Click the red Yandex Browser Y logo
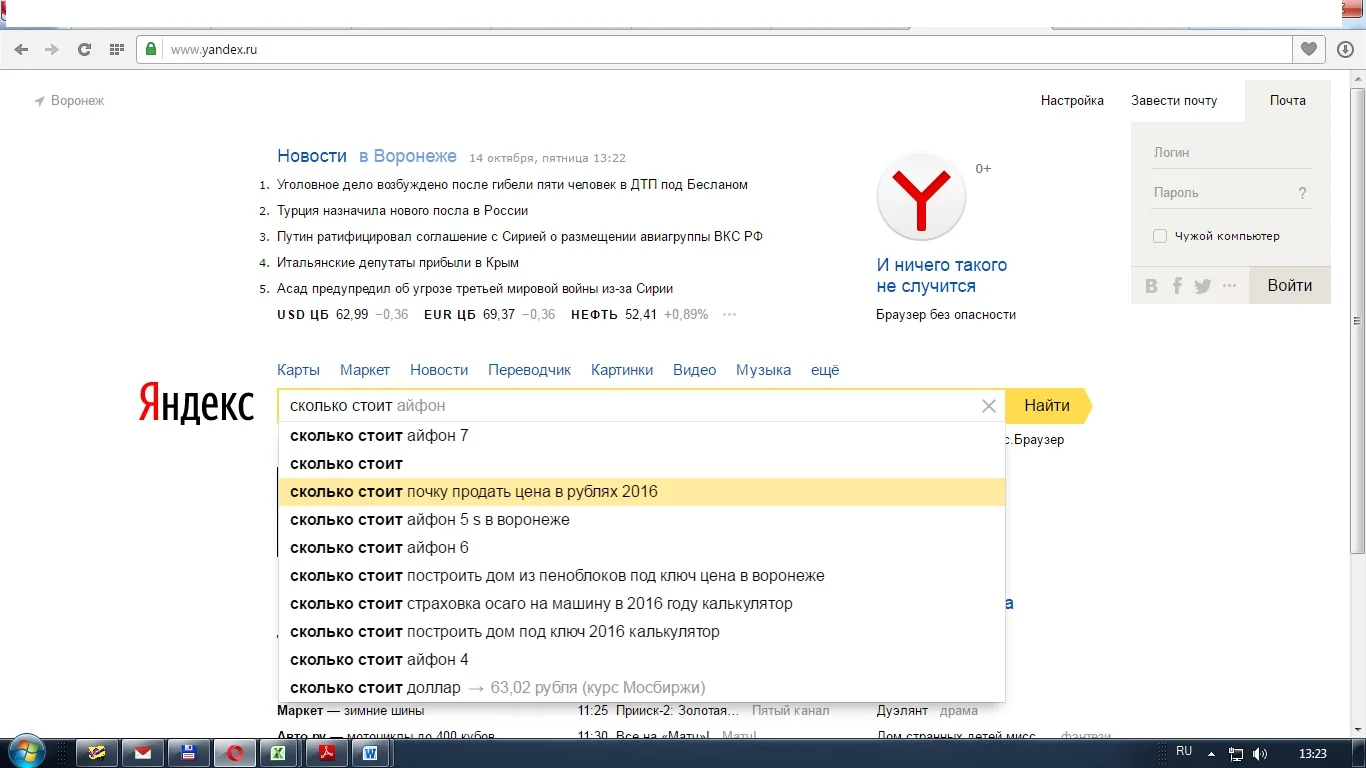This screenshot has width=1366, height=768. pyautogui.click(x=921, y=197)
